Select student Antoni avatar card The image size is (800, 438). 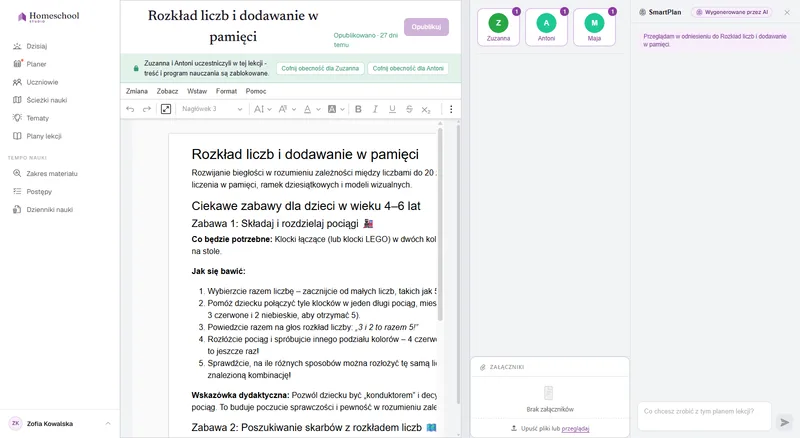[546, 27]
